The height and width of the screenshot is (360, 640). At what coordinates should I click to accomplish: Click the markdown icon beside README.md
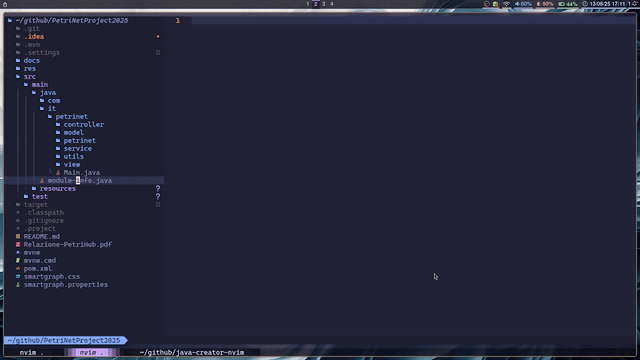pyautogui.click(x=18, y=236)
